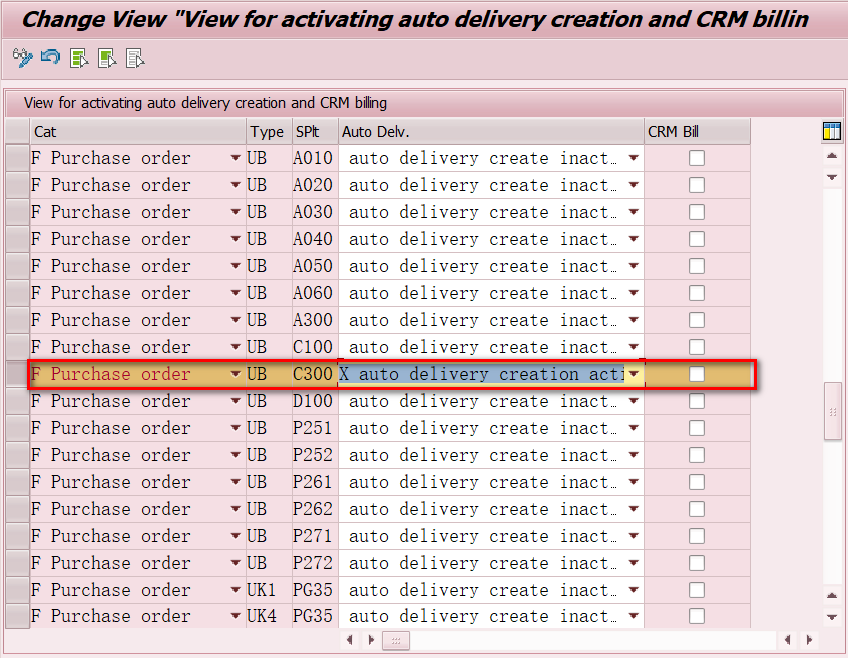The image size is (848, 658).
Task: Click the Deselect All icon
Action: coord(135,58)
